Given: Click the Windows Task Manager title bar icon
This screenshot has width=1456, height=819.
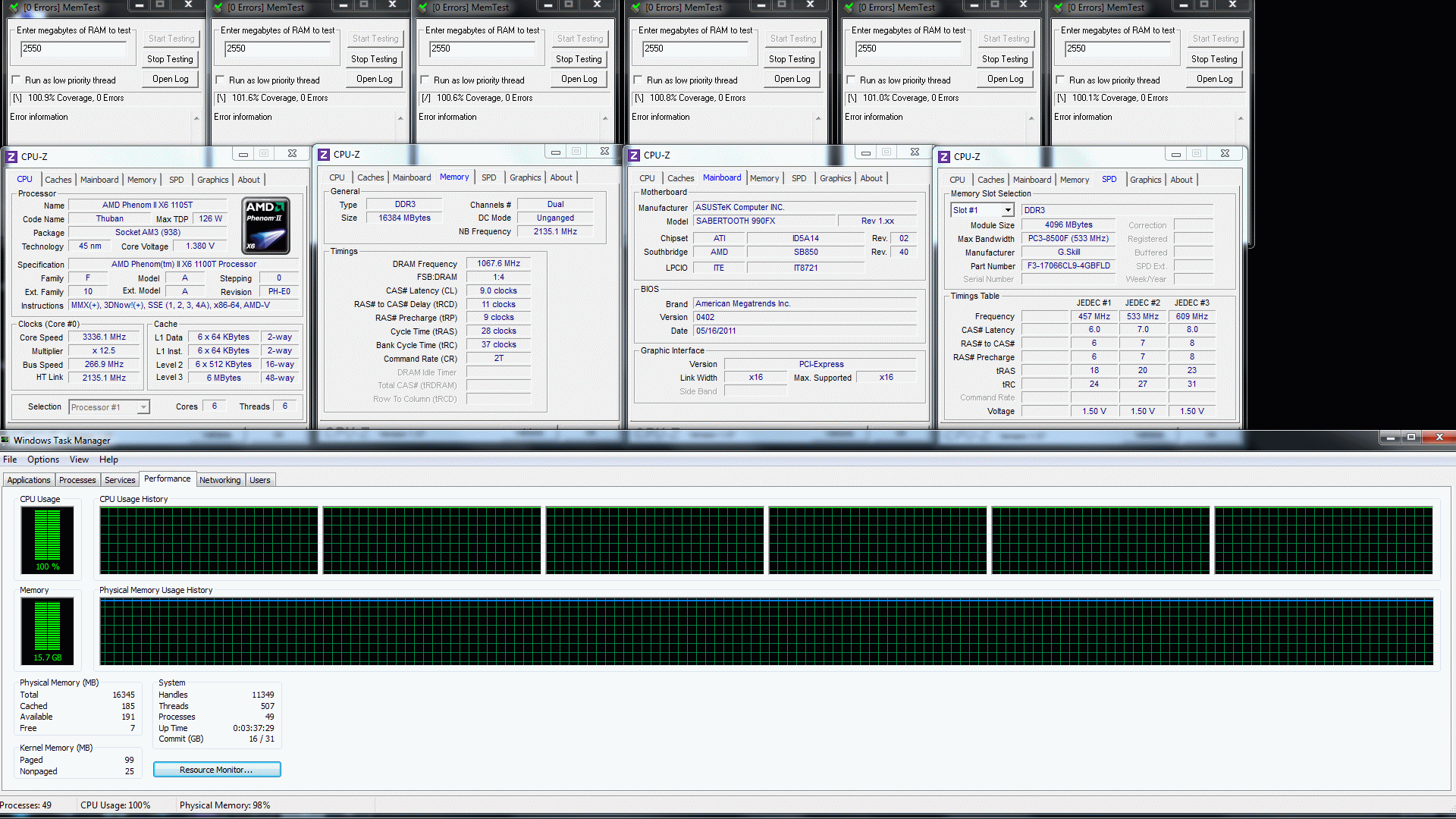Looking at the screenshot, I should click(x=5, y=440).
